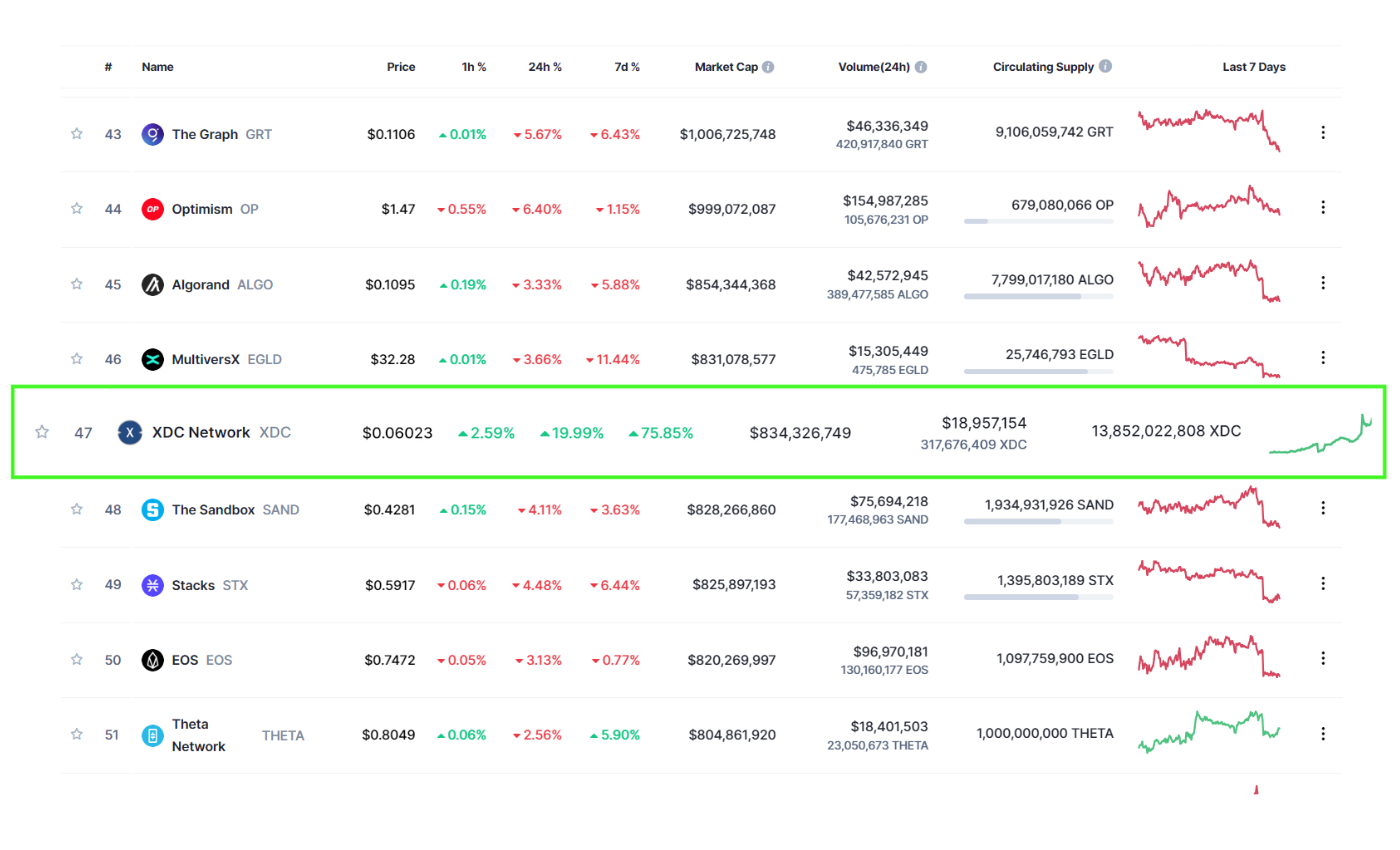Open EOS row options menu
This screenshot has height=850, width=1400.
(1323, 658)
